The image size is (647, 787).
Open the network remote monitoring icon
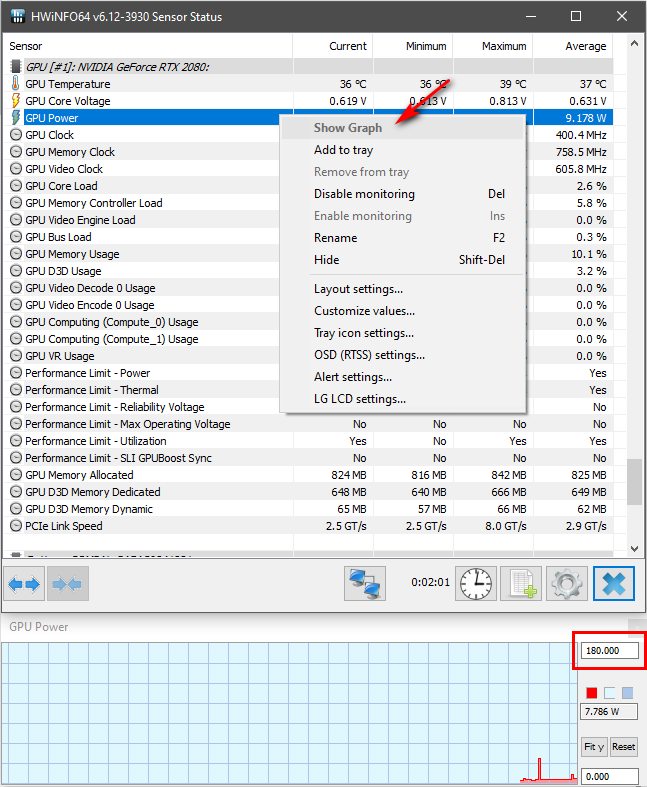[365, 584]
